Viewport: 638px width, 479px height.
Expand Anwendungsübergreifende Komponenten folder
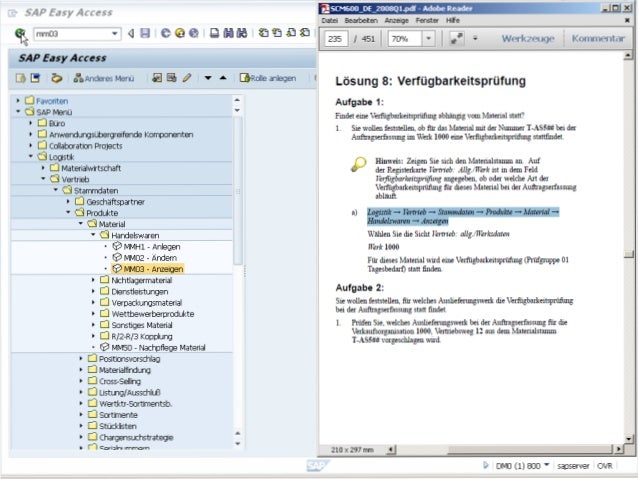point(31,134)
